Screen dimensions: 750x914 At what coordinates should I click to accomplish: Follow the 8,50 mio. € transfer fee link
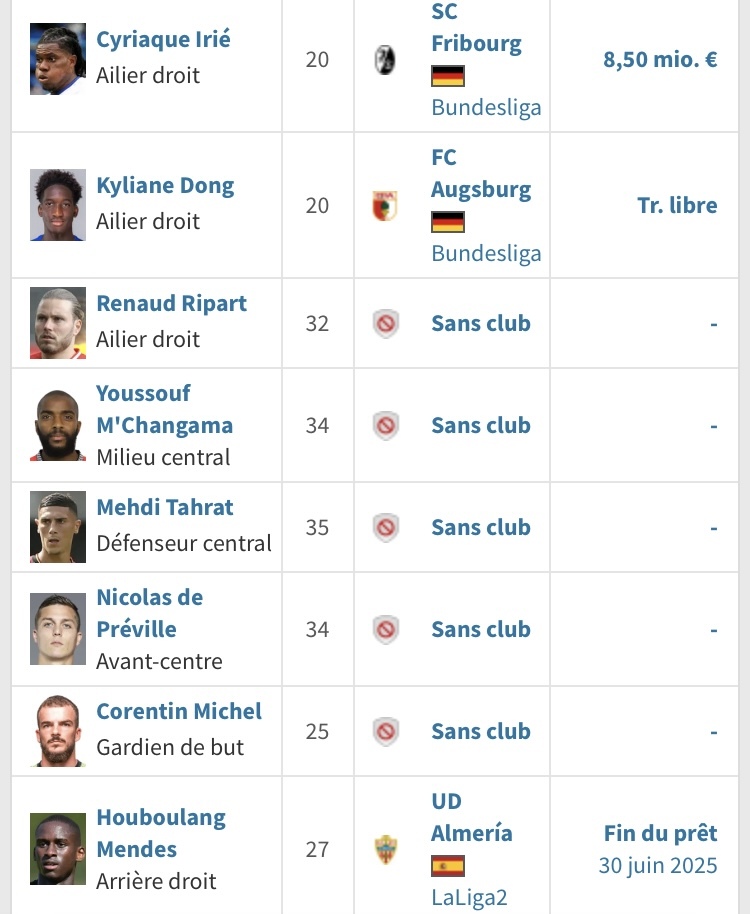[x=660, y=59]
